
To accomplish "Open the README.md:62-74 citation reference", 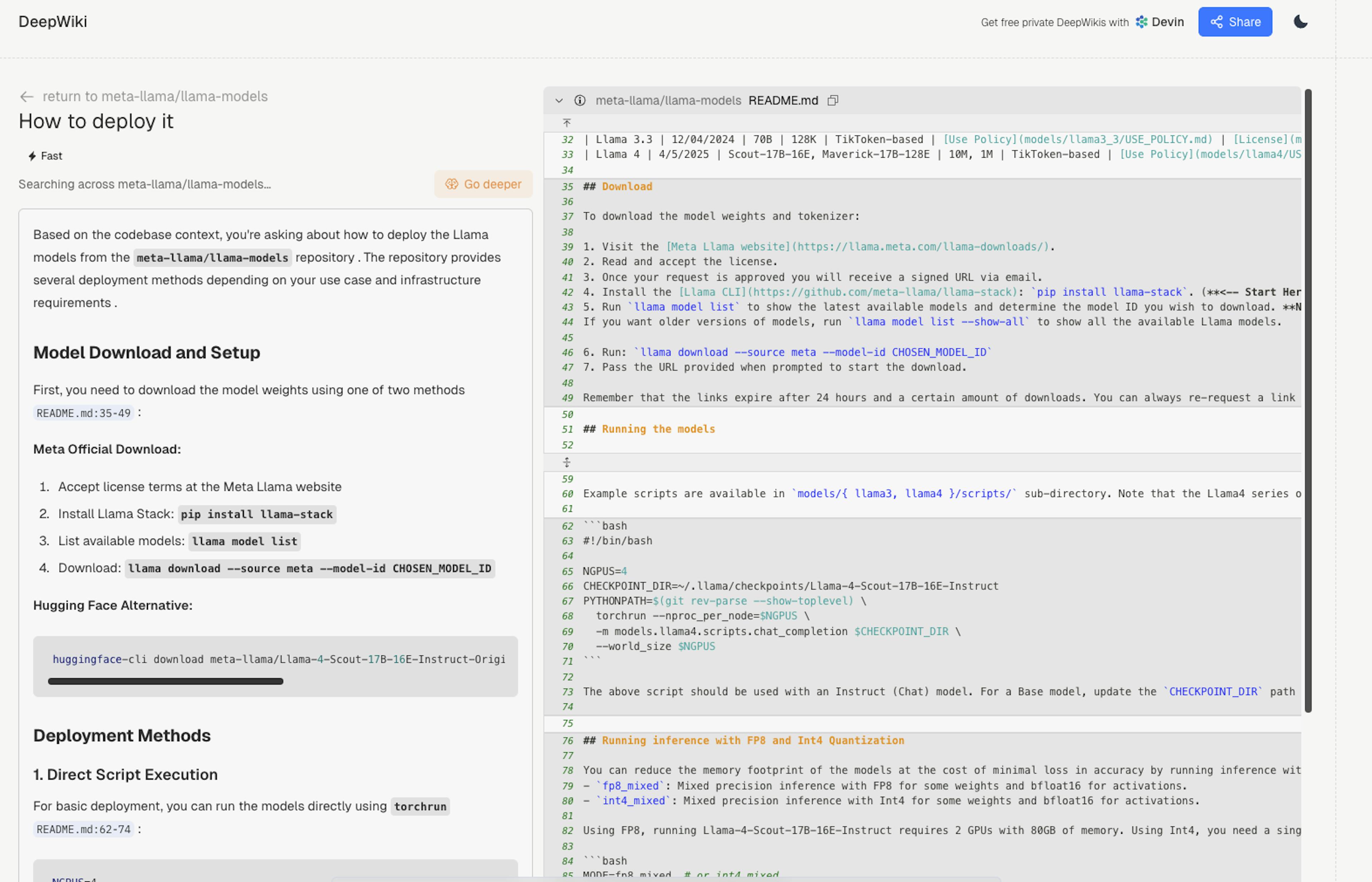I will (84, 829).
